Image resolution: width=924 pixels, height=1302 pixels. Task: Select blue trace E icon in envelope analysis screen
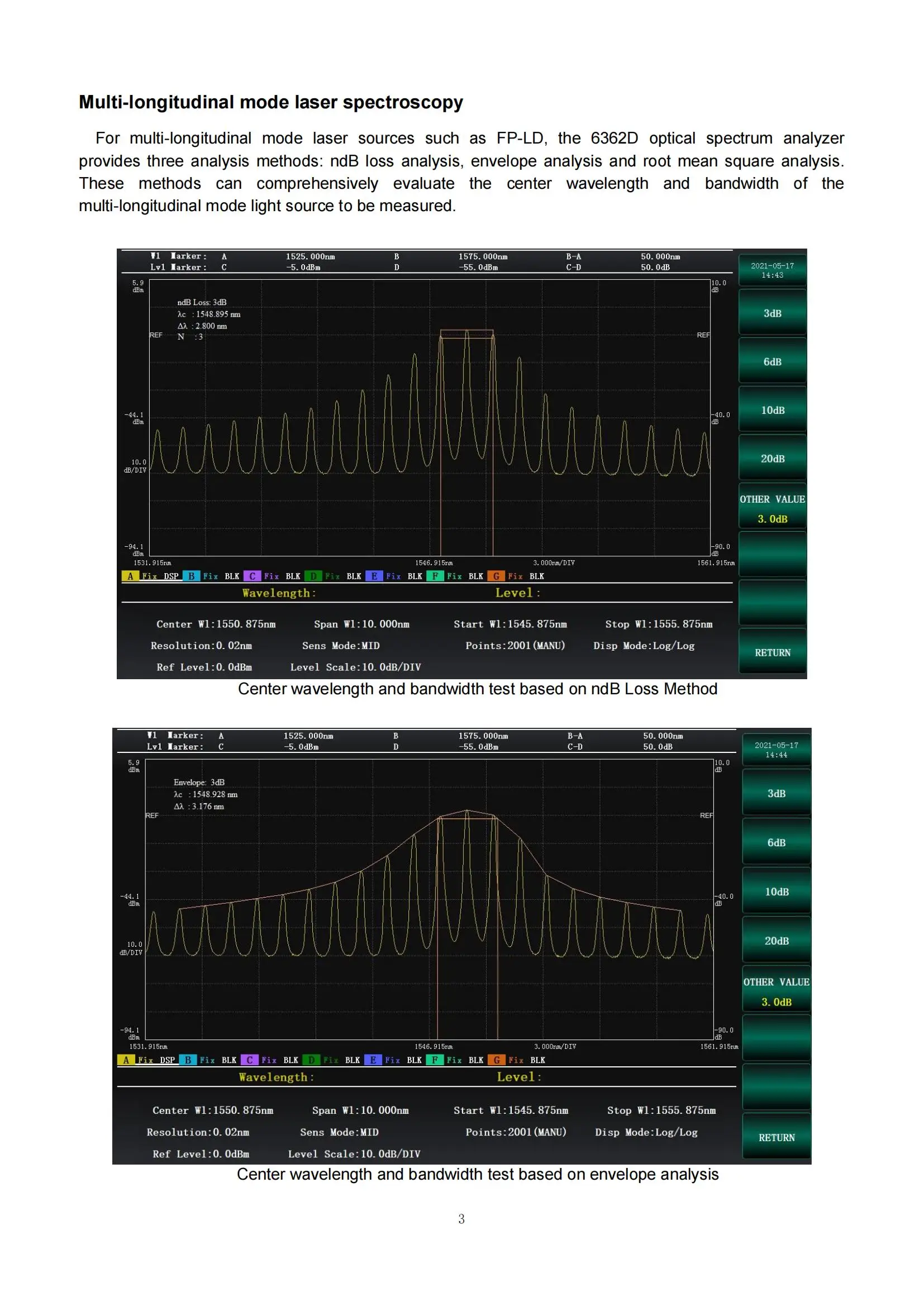pos(373,1060)
